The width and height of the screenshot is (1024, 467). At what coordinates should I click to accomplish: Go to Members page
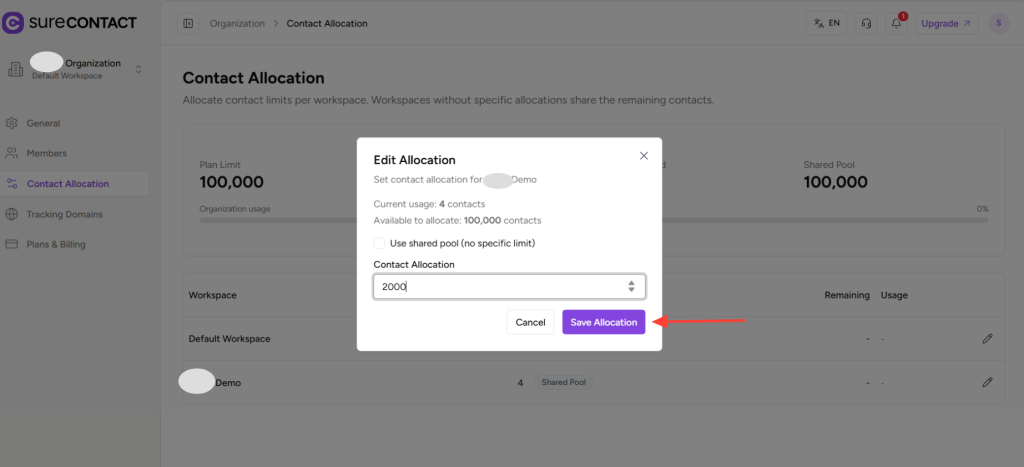(x=47, y=153)
